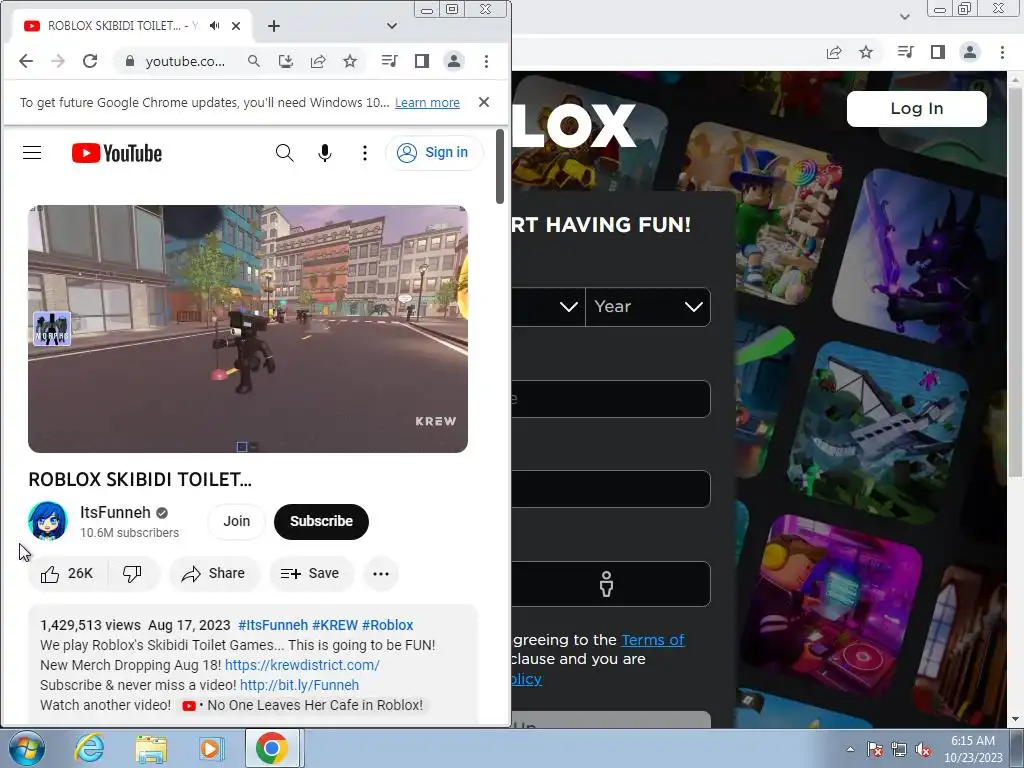This screenshot has width=1024, height=768.
Task: Bookmark star in Roblox window
Action: (x=866, y=52)
